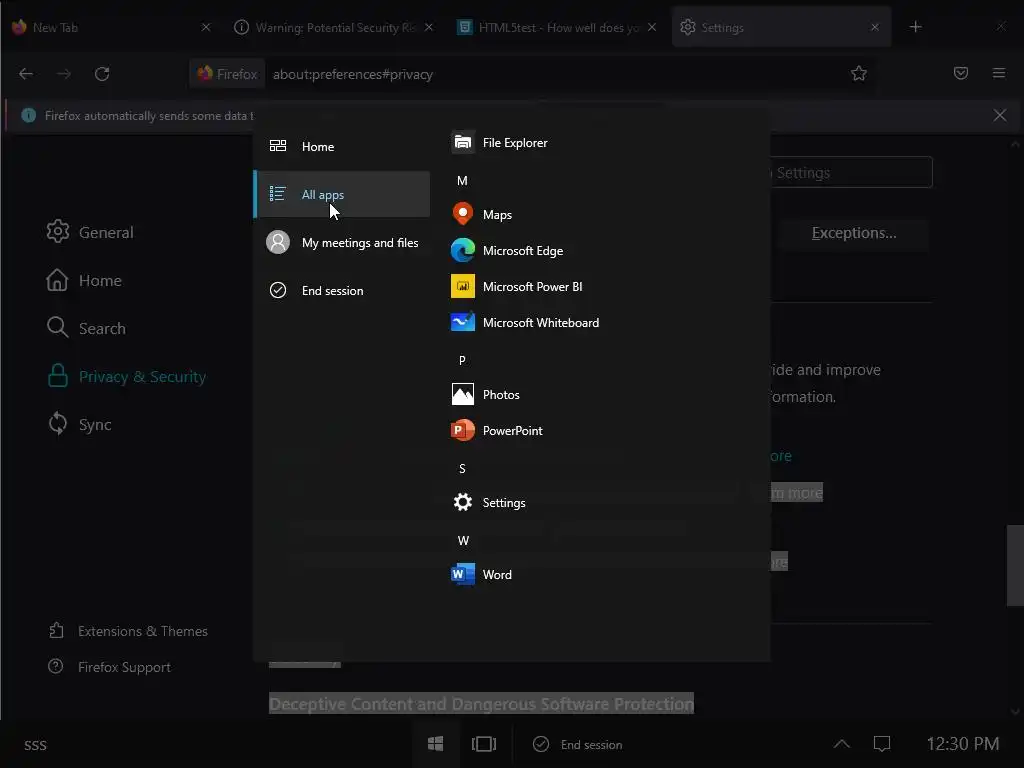The image size is (1024, 768).
Task: Open the Save to Pocket button
Action: 961,73
